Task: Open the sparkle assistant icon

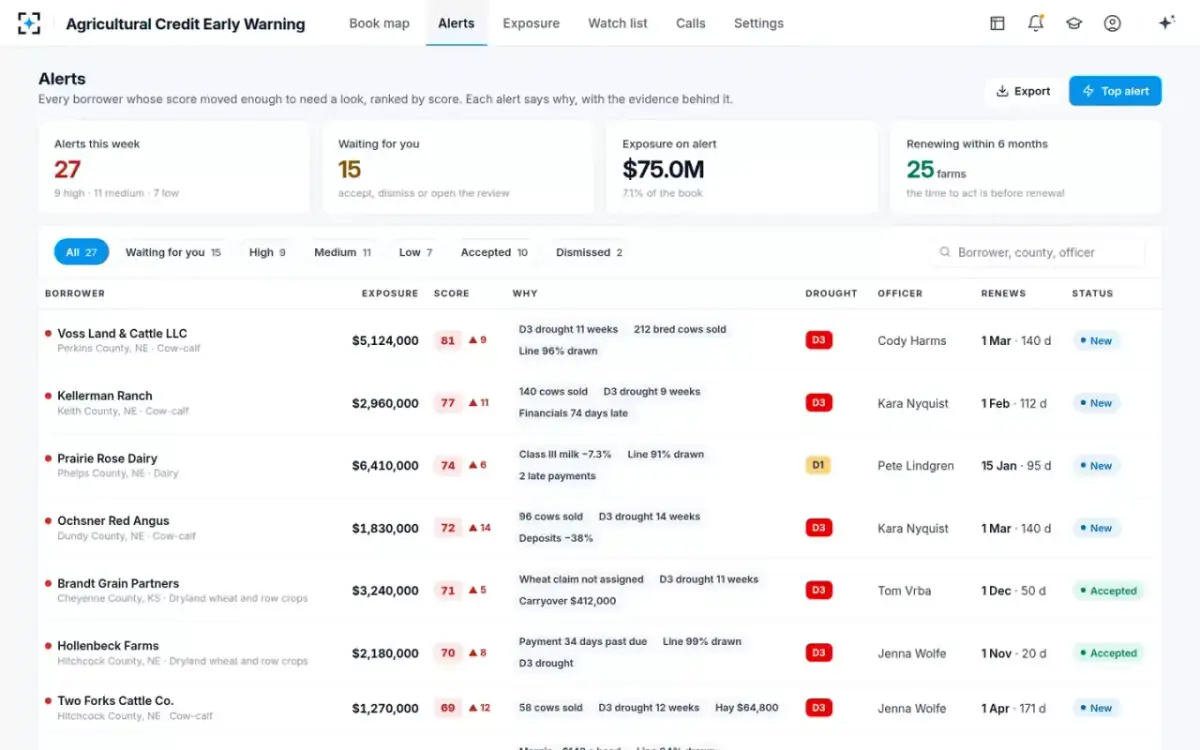Action: [x=1166, y=23]
